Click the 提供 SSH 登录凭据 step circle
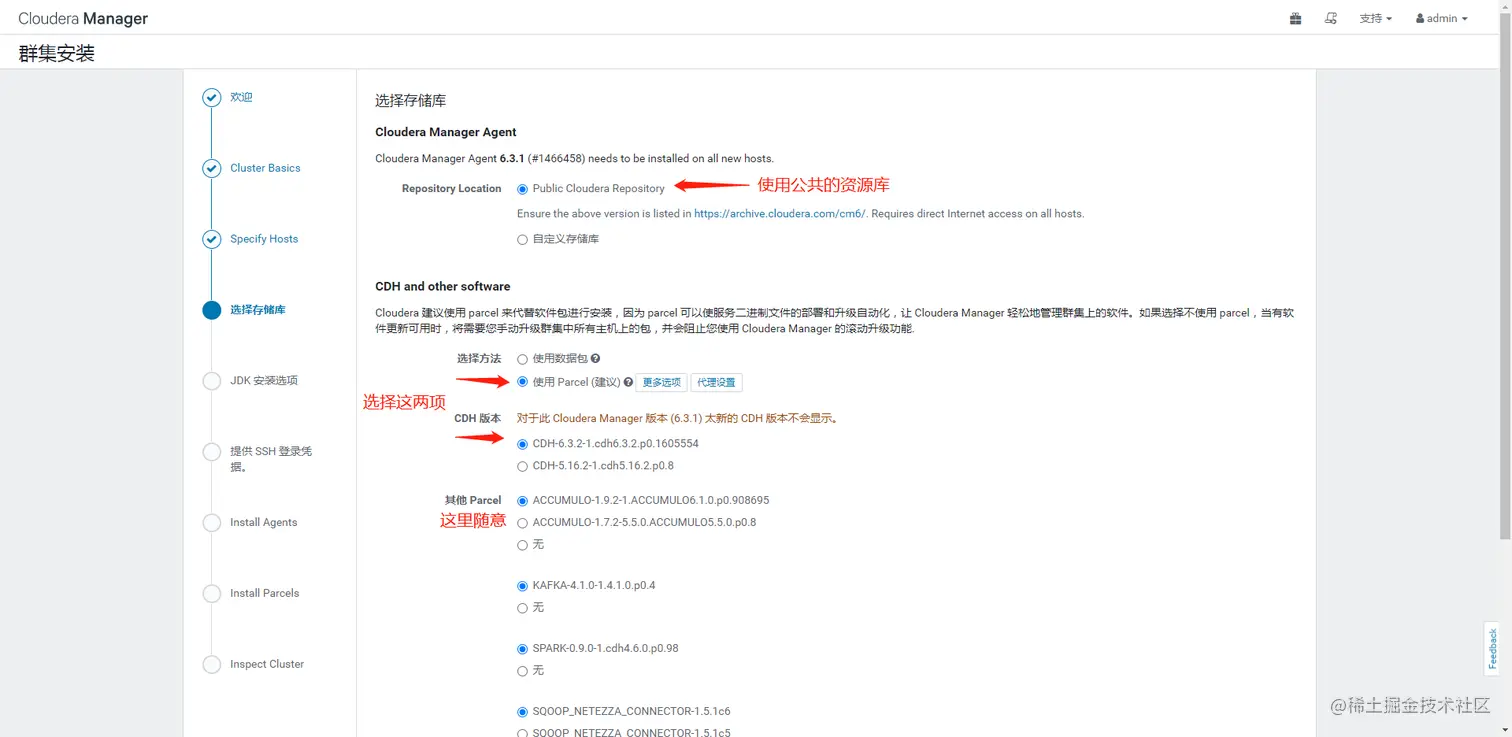This screenshot has height=737, width=1512. pos(211,452)
